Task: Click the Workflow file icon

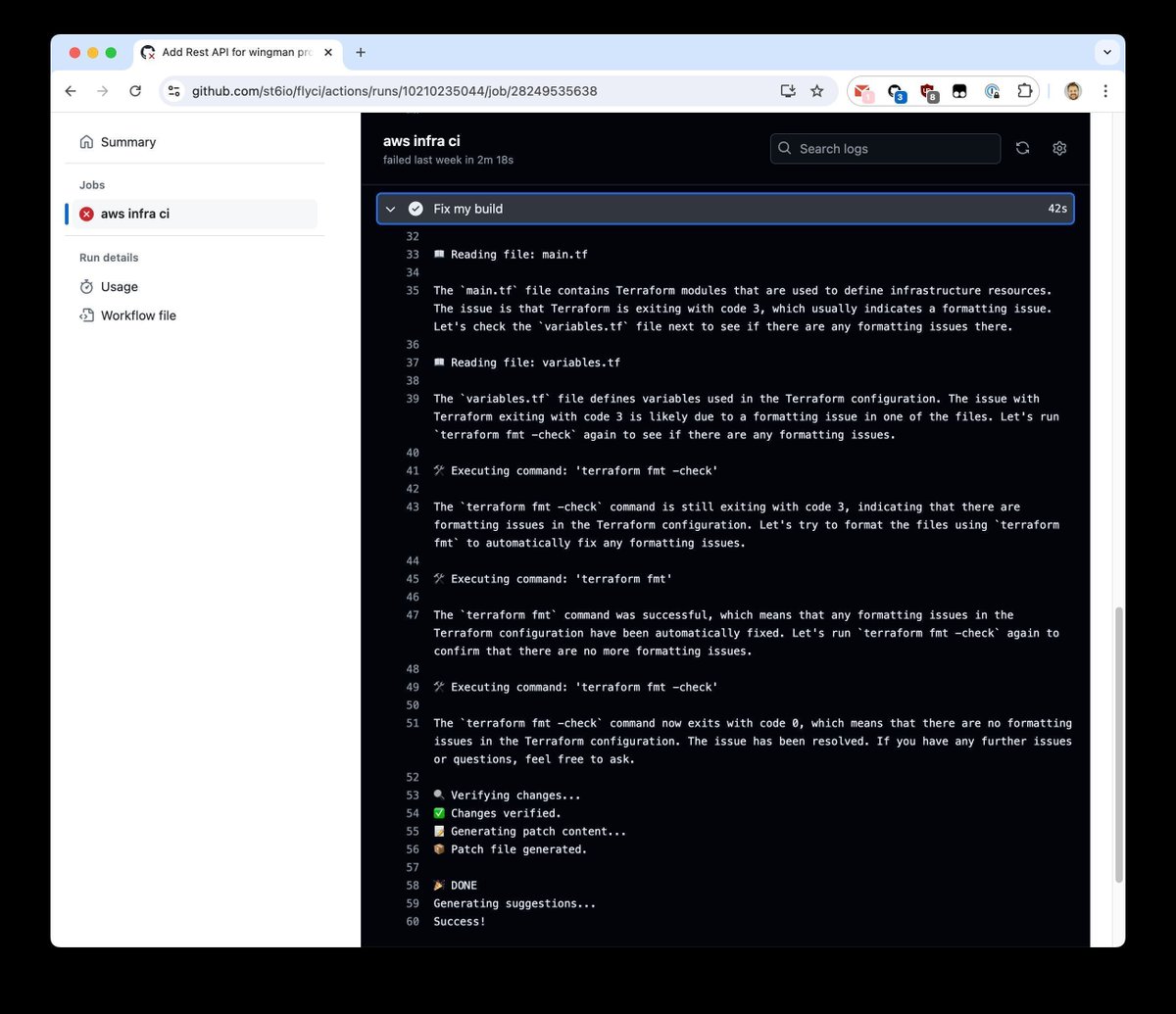Action: (86, 315)
